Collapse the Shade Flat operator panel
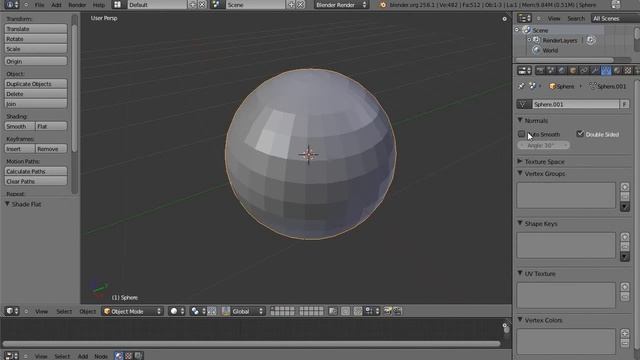 pos(7,204)
